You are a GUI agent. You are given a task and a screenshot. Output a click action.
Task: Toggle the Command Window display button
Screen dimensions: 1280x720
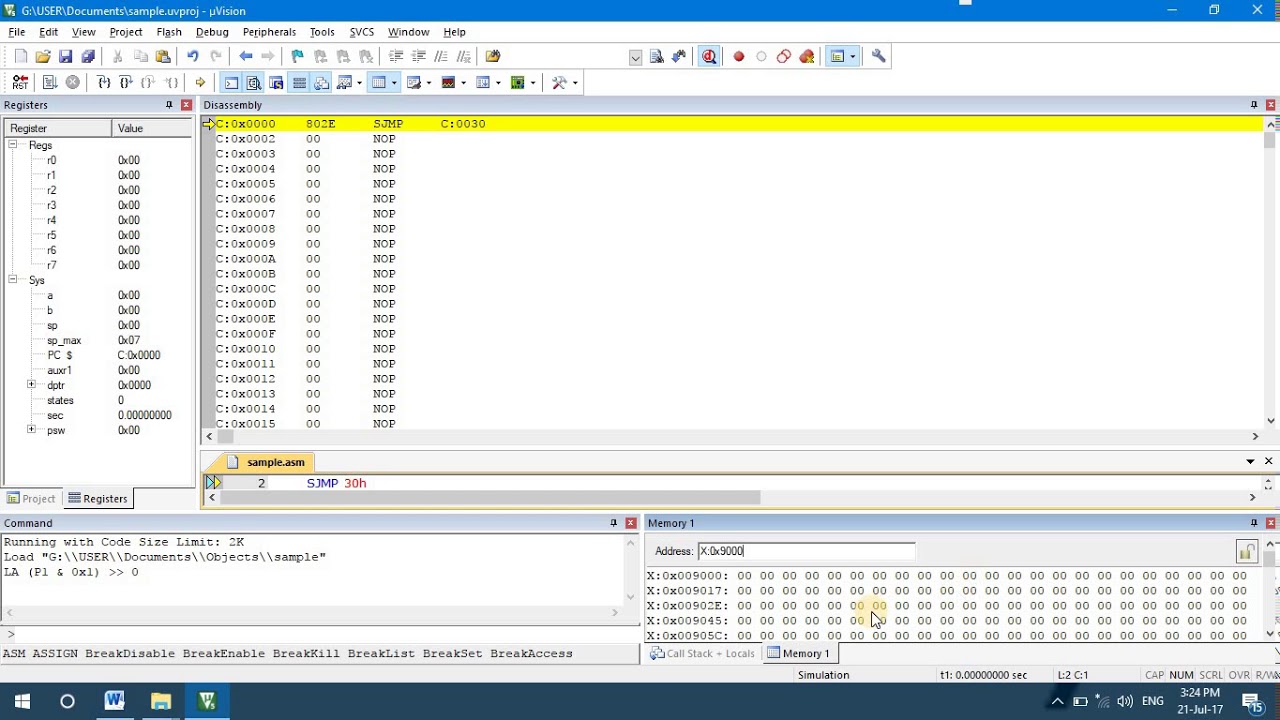click(231, 83)
